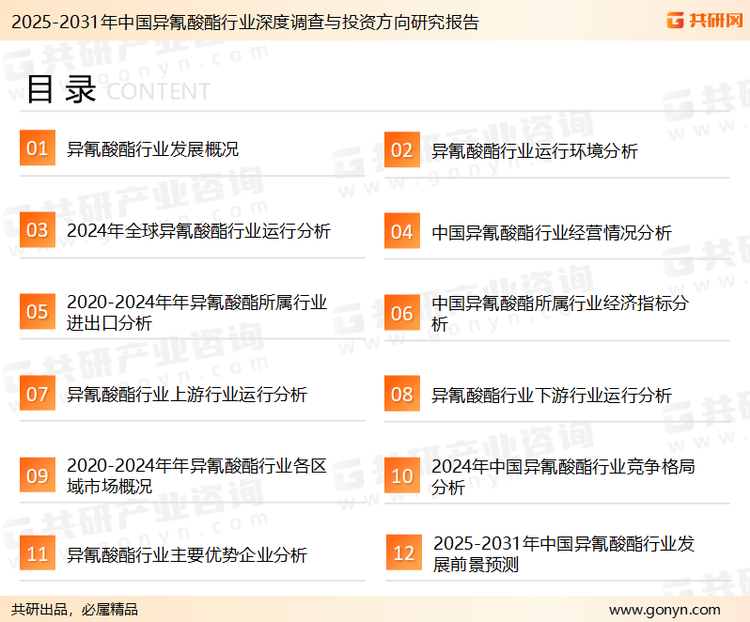
Task: Select chapter title 异氰酸酯行业运行环境分析
Action: pyautogui.click(x=534, y=151)
